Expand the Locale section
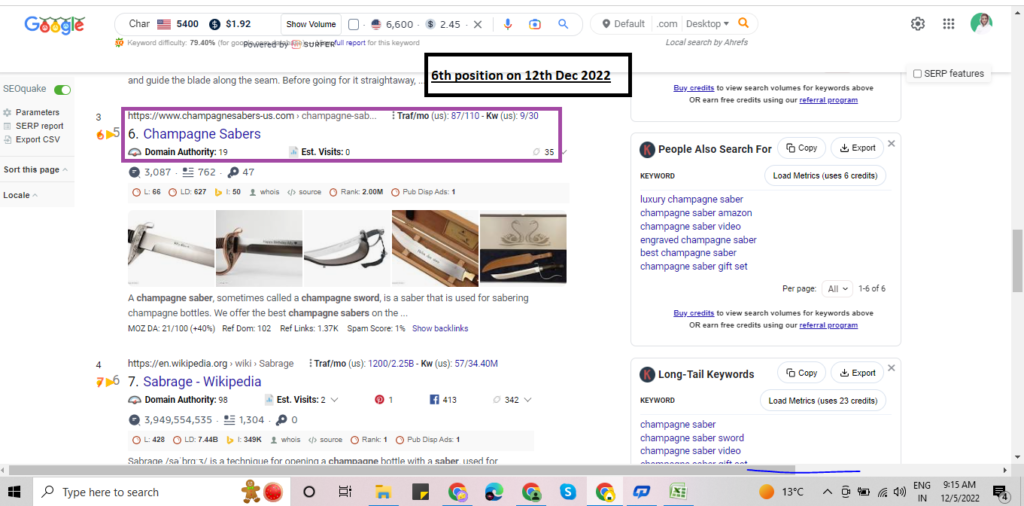The image size is (1024, 506). point(20,195)
